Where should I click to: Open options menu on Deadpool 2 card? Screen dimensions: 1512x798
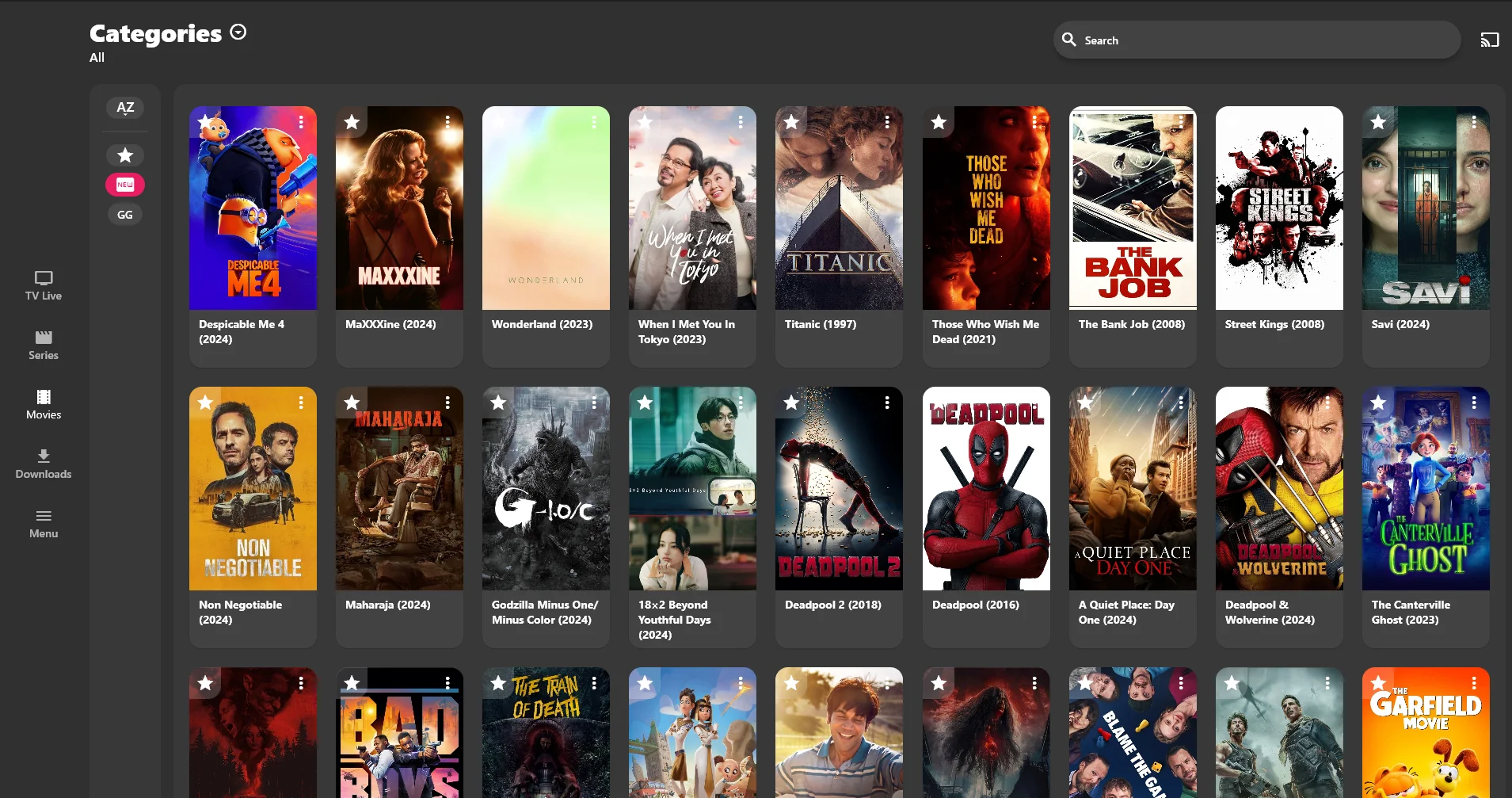[x=887, y=403]
